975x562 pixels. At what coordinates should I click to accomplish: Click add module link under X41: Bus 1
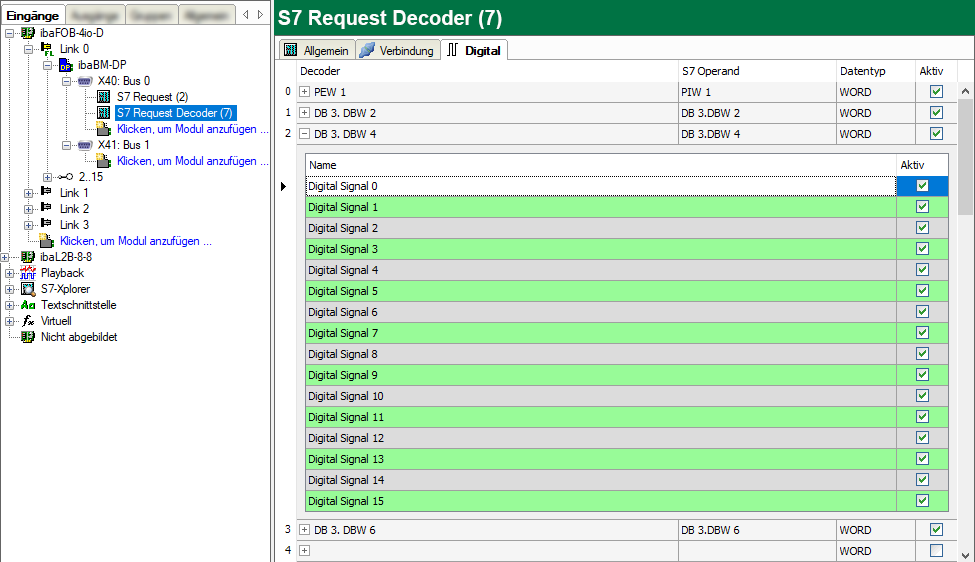[192, 161]
